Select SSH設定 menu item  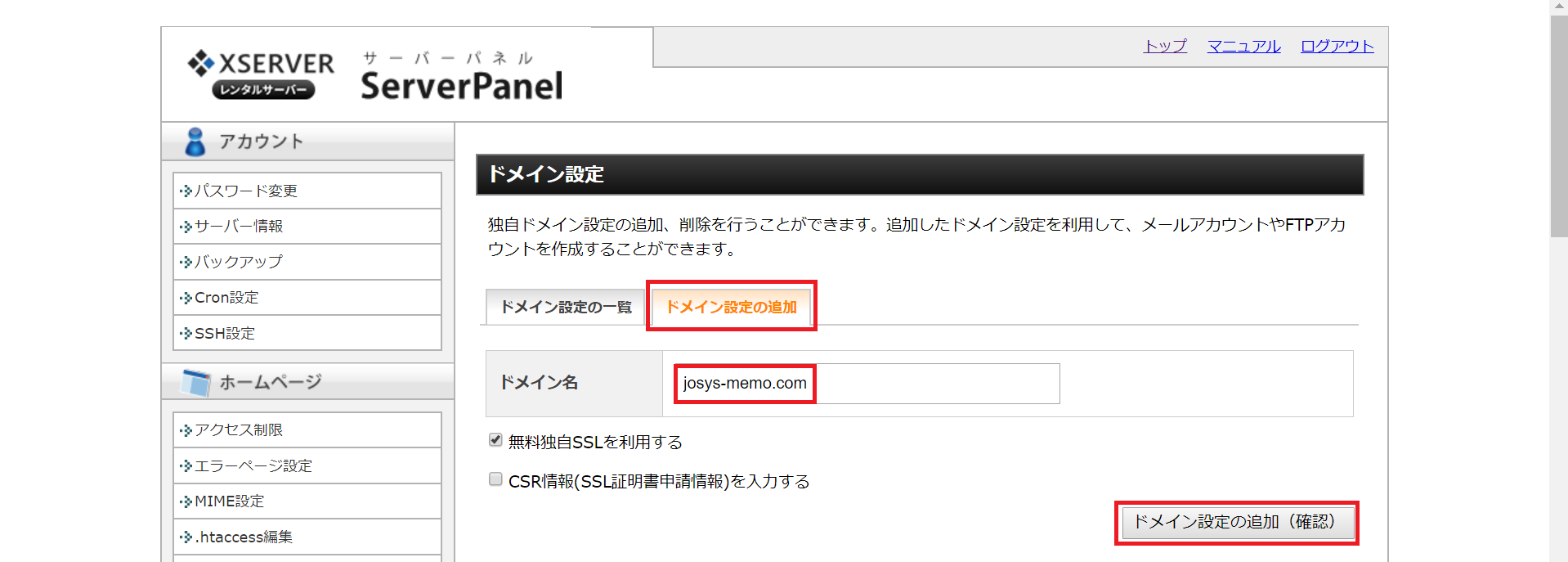tap(225, 334)
